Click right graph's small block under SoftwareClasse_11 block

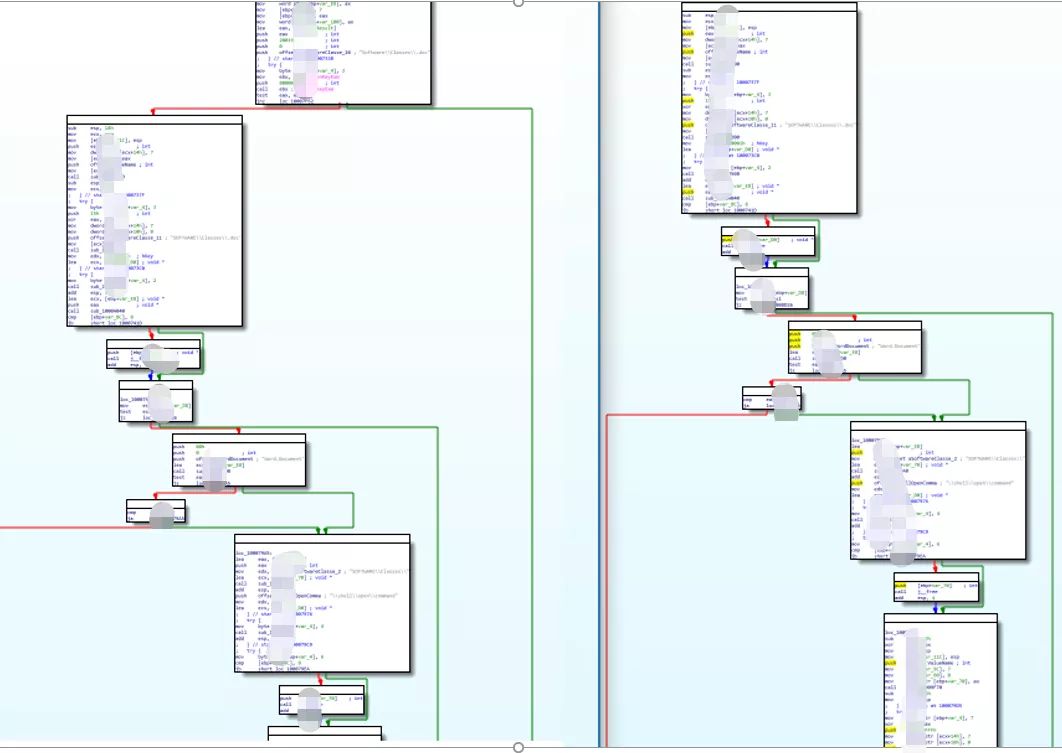click(x=768, y=242)
